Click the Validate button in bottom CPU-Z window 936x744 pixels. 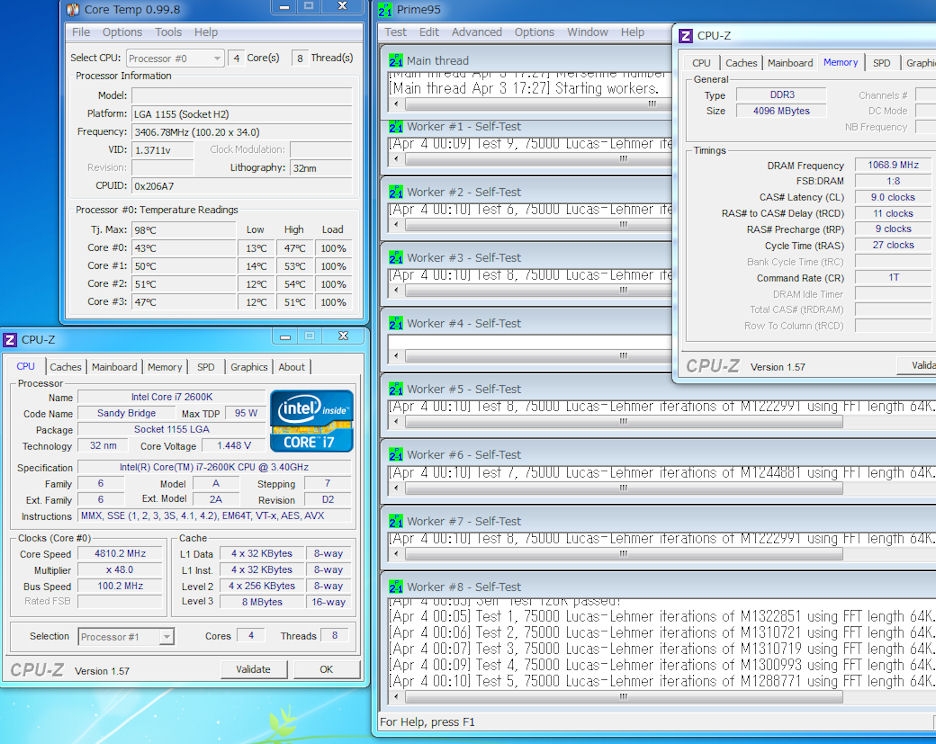coord(253,669)
